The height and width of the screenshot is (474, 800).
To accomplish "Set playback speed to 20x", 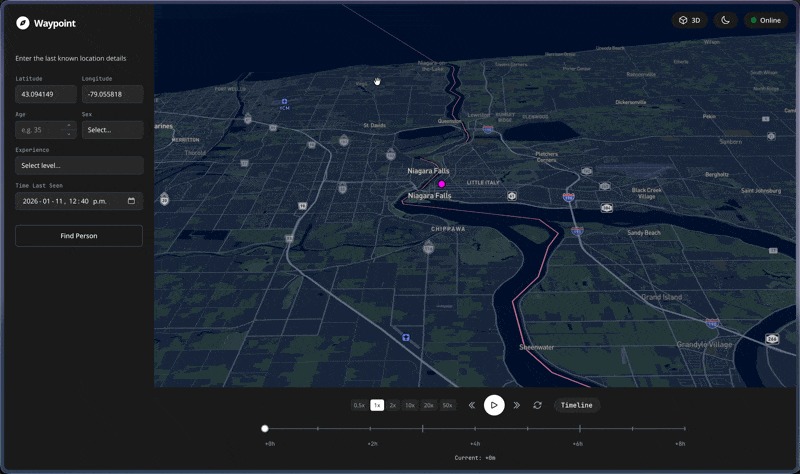I will [429, 405].
